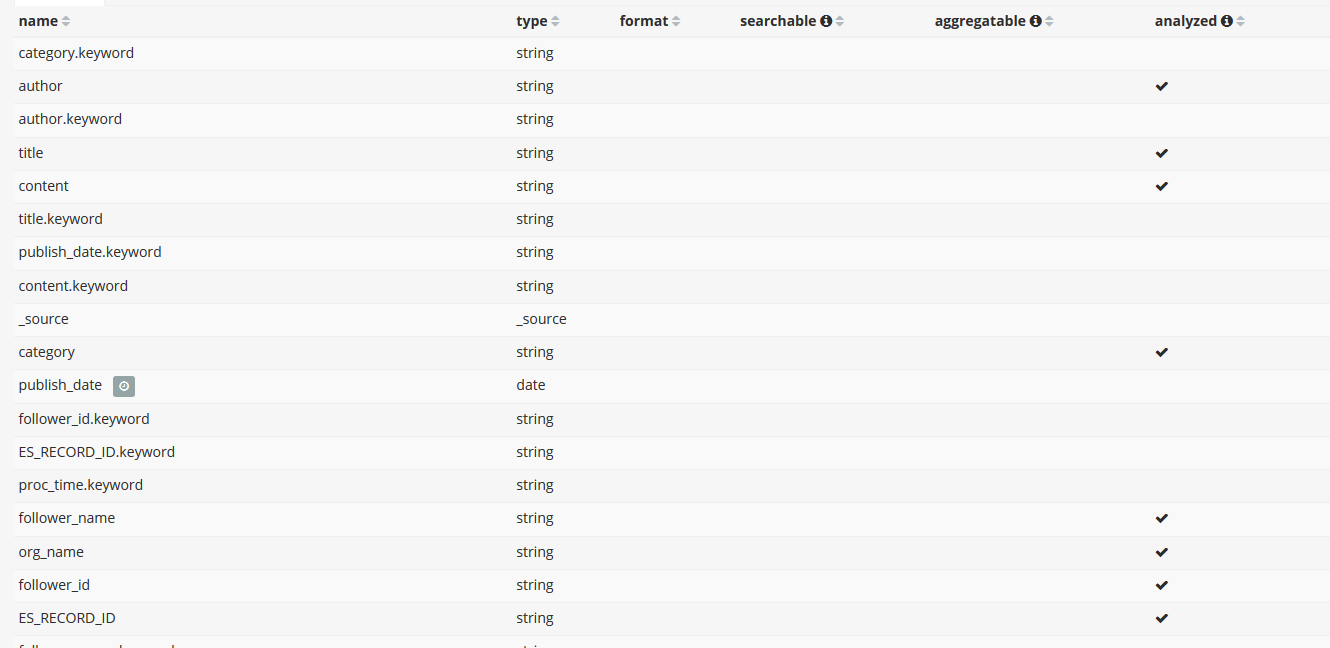
Task: Click the analyzed checkmark for content field
Action: point(1161,186)
